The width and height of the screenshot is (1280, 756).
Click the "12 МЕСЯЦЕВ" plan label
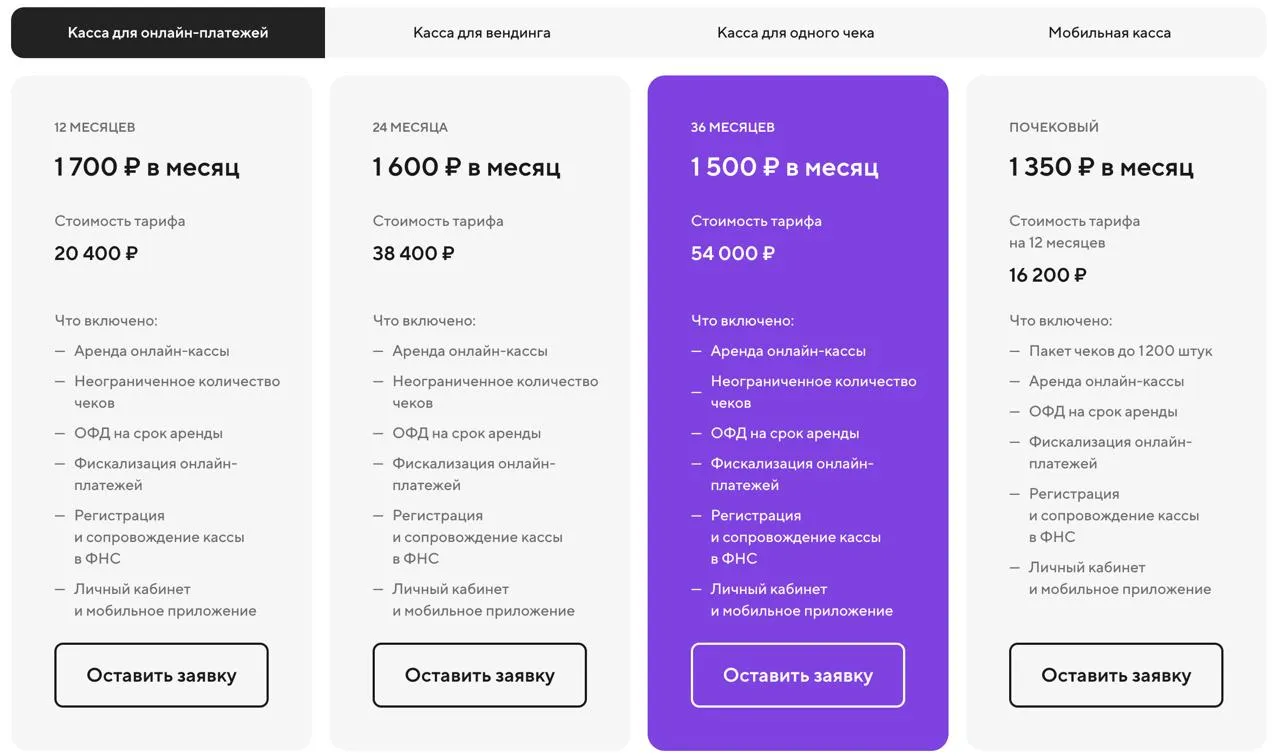click(x=95, y=127)
